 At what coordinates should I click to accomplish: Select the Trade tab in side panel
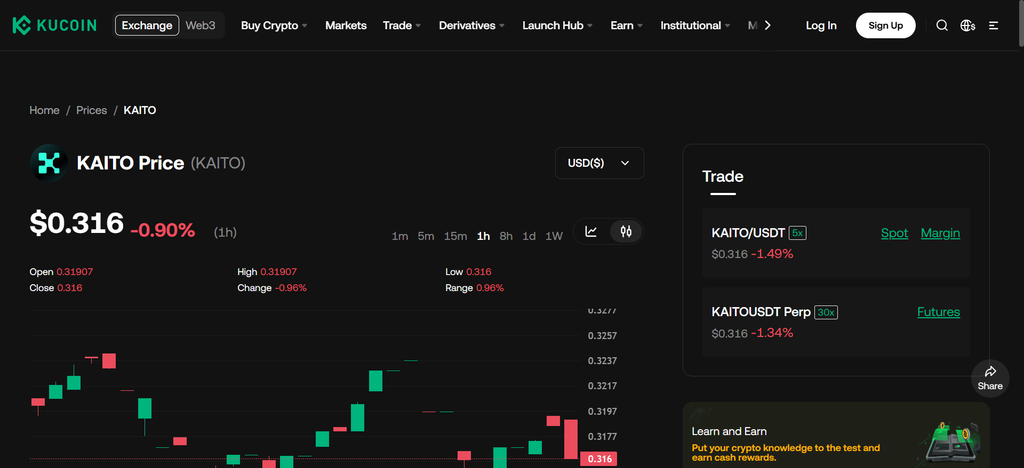[x=723, y=177]
